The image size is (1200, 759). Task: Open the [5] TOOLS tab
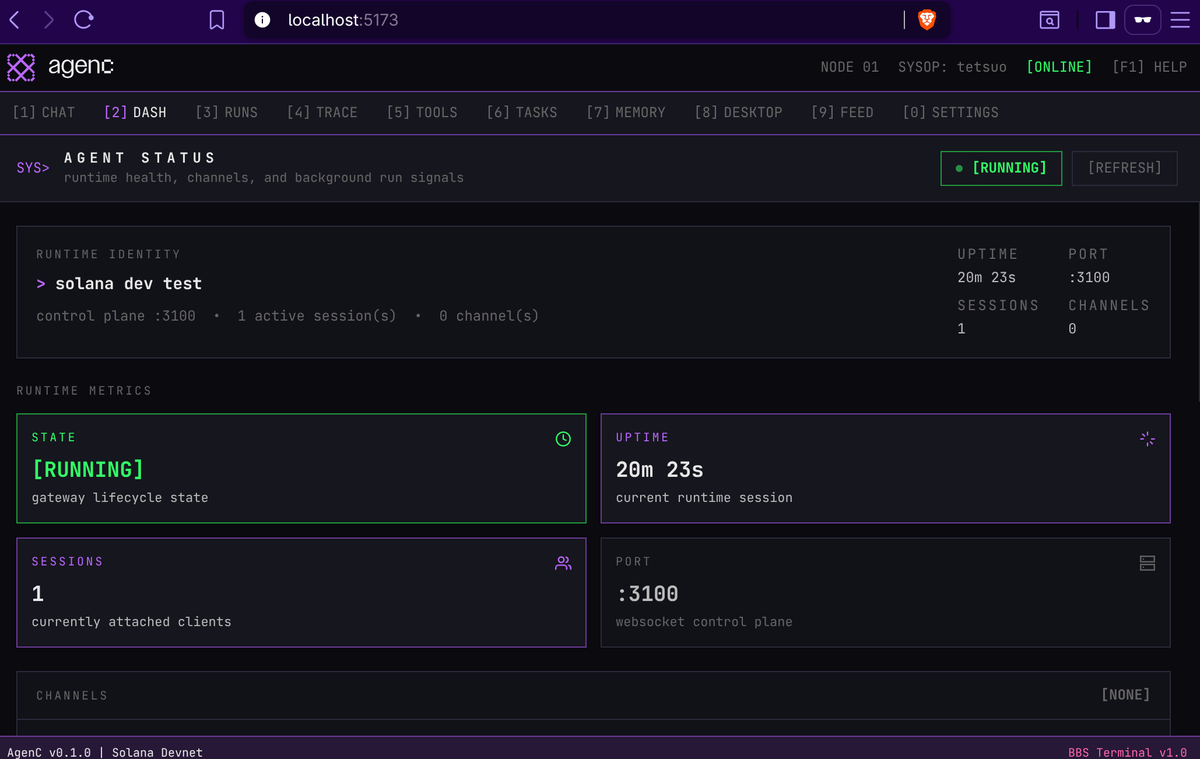(422, 112)
